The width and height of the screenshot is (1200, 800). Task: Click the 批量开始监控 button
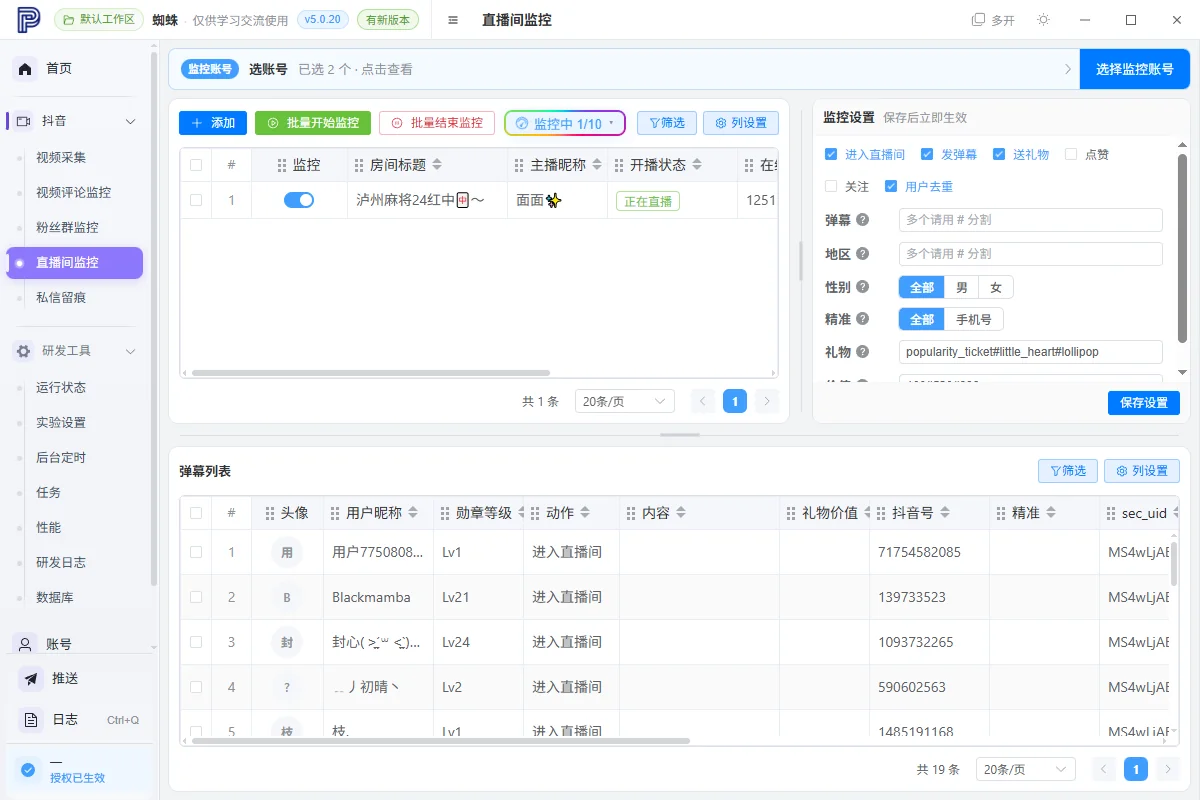tap(313, 123)
